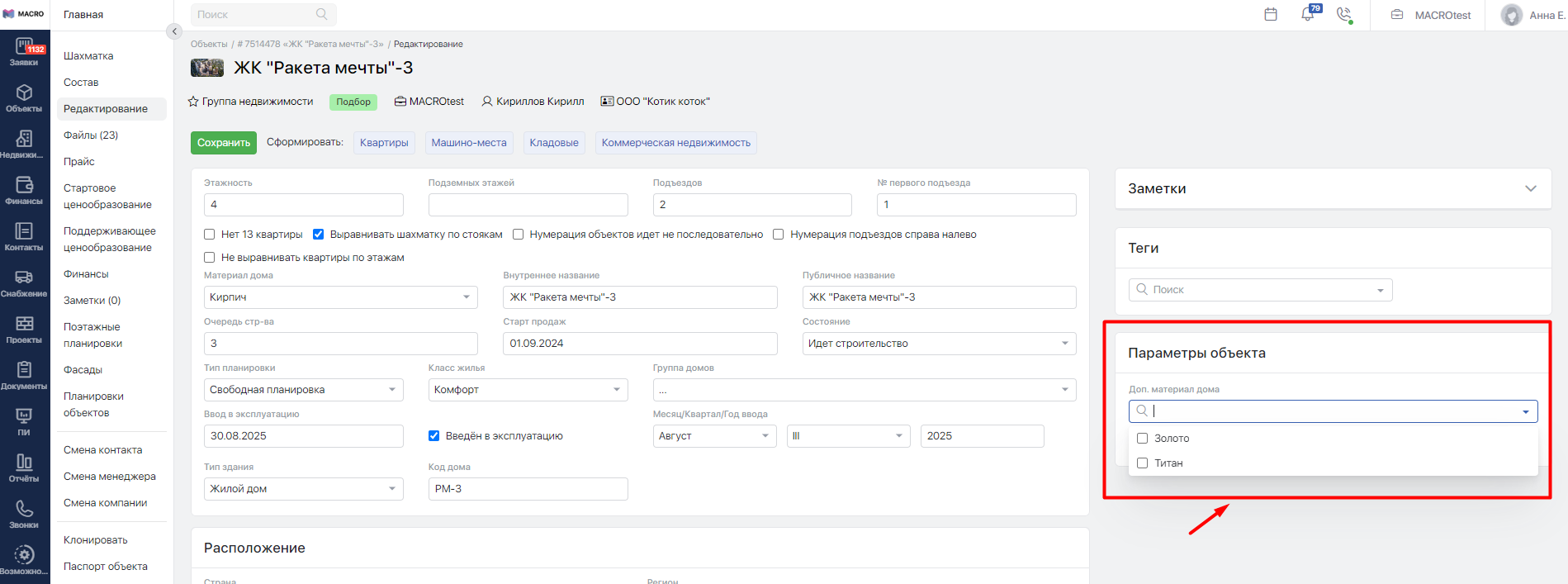The height and width of the screenshot is (584, 1568).
Task: Enable the Титан checkbox
Action: (x=1143, y=463)
